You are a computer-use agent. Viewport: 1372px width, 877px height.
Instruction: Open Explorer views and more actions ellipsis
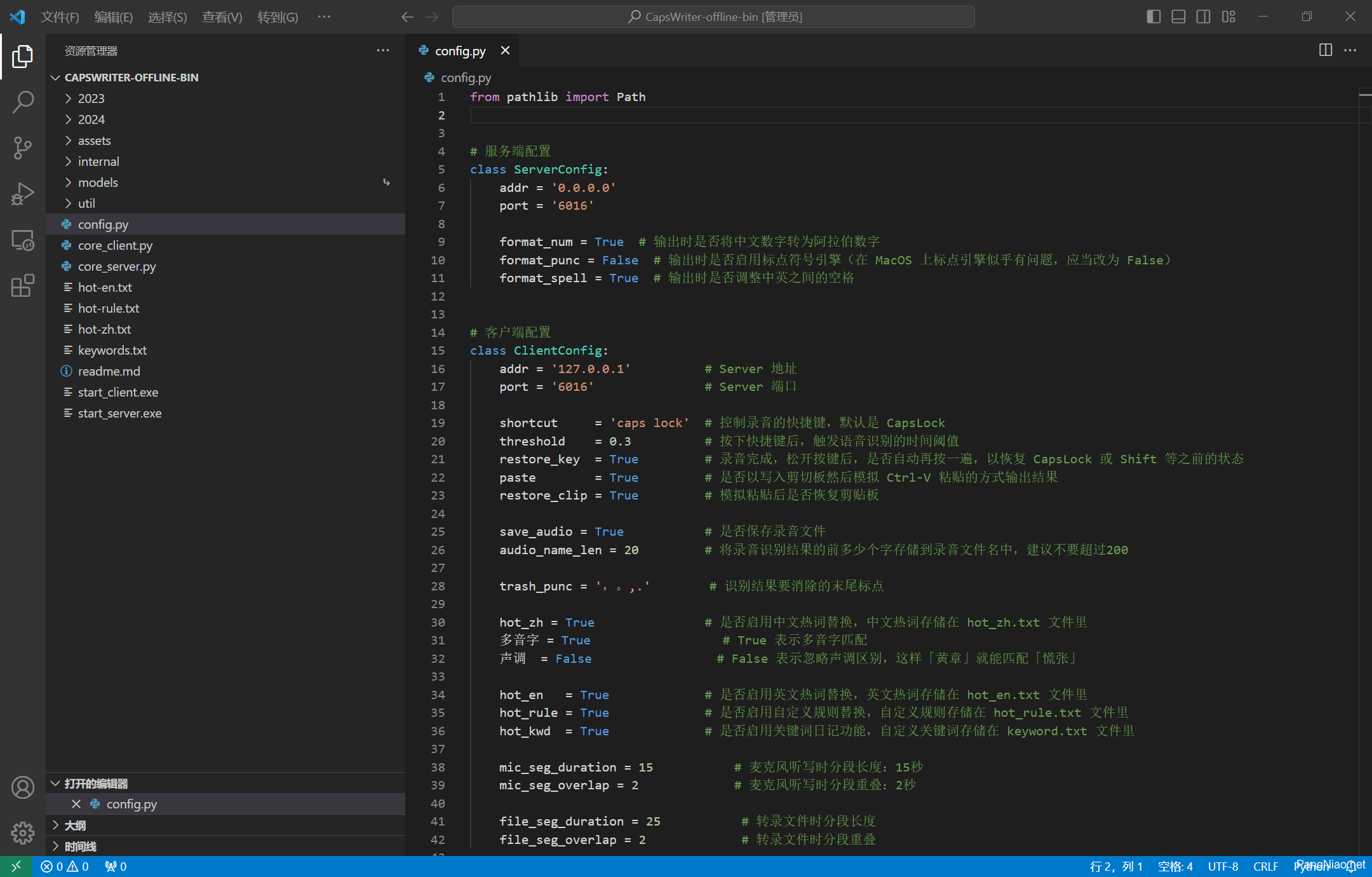point(383,50)
